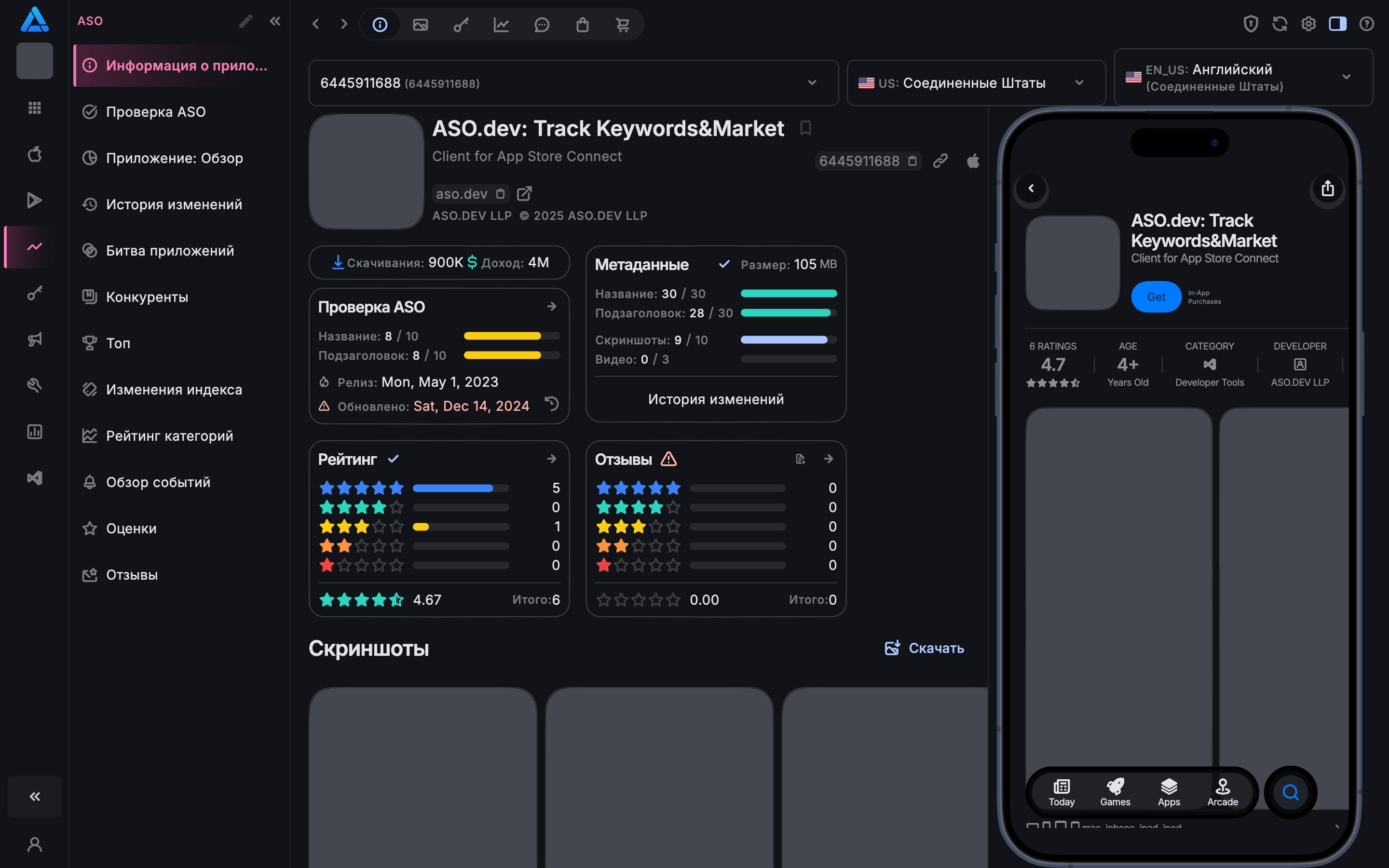Open the user account icon

coord(34,844)
